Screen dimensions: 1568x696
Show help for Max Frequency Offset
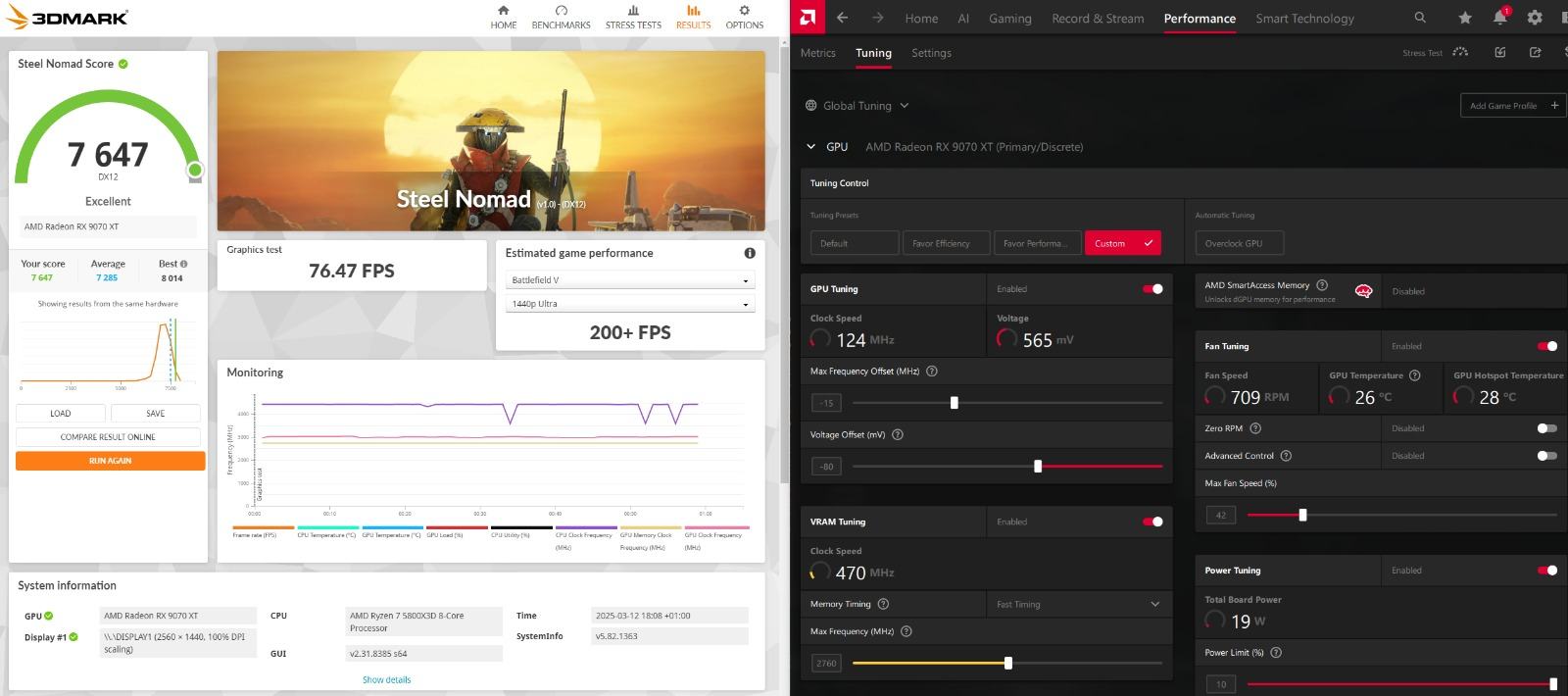(932, 372)
